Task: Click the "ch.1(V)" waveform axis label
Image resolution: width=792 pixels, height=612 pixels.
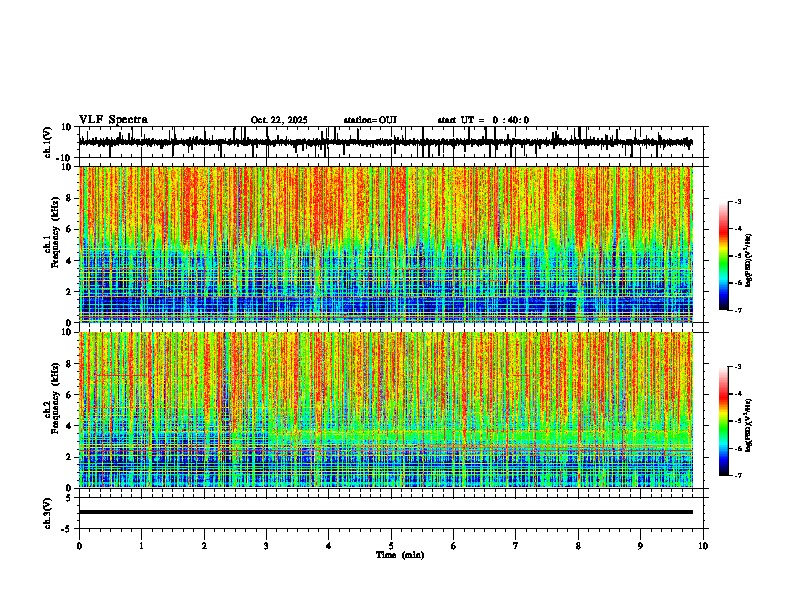Action: (x=48, y=142)
